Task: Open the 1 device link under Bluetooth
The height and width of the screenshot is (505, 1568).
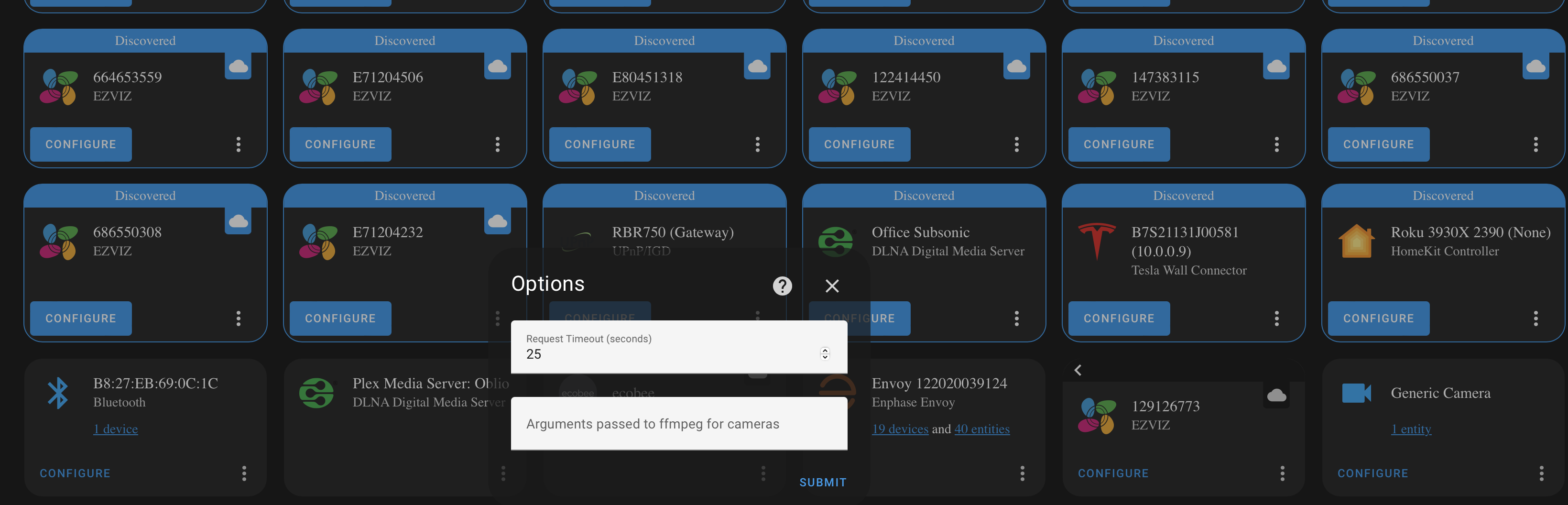Action: 115,429
